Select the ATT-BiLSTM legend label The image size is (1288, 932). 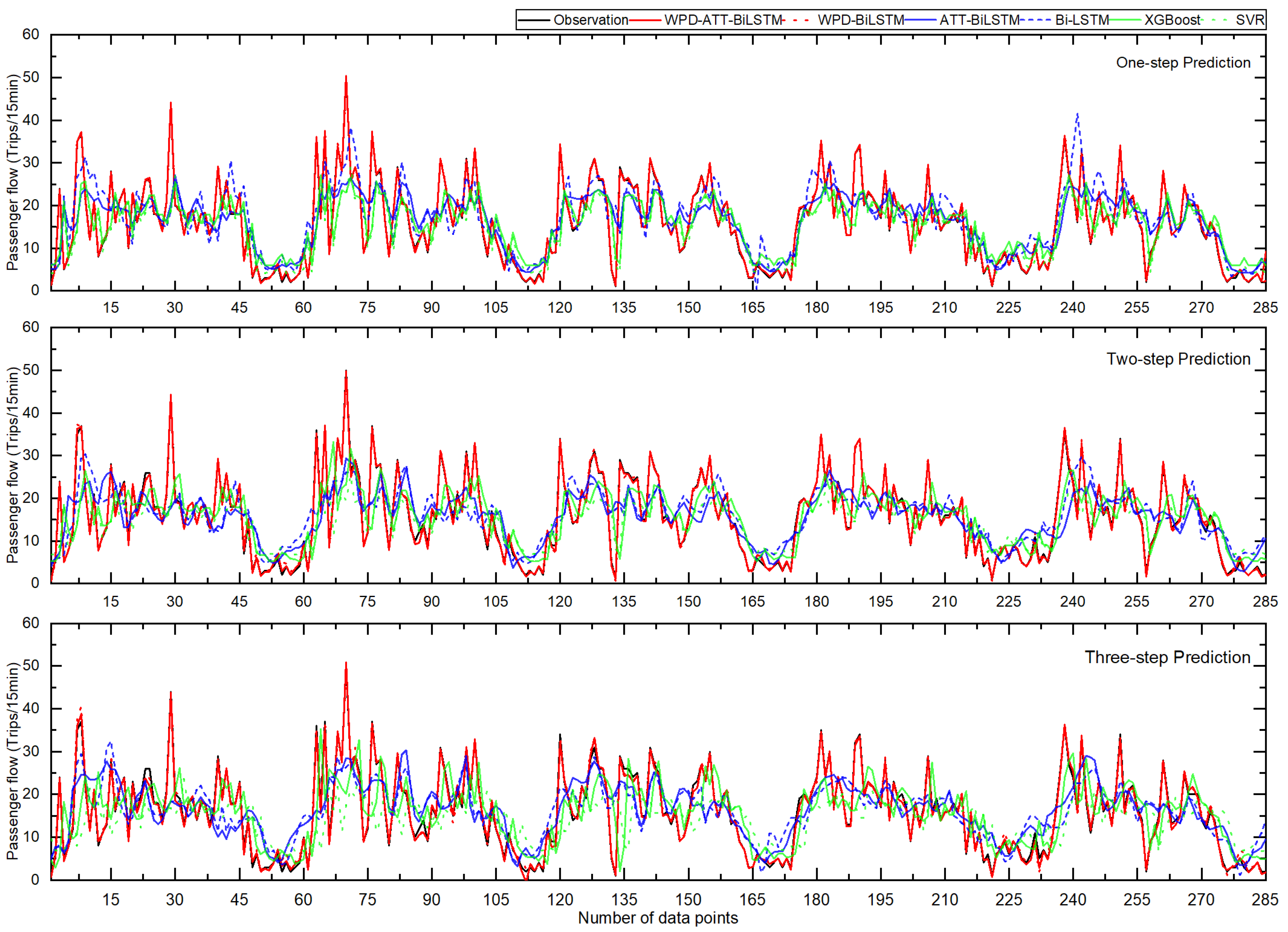click(x=979, y=20)
